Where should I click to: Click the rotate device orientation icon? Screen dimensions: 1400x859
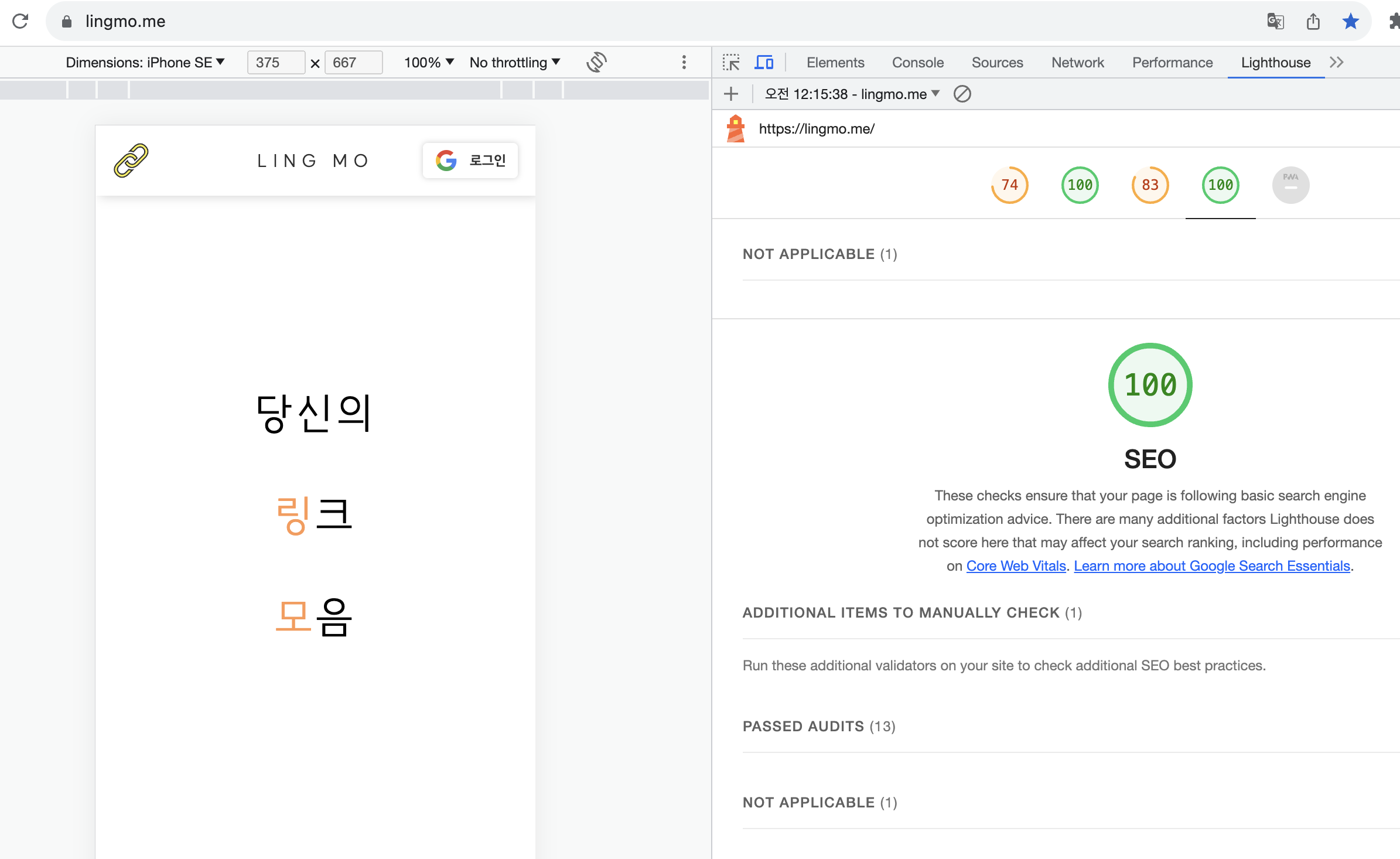click(x=596, y=62)
